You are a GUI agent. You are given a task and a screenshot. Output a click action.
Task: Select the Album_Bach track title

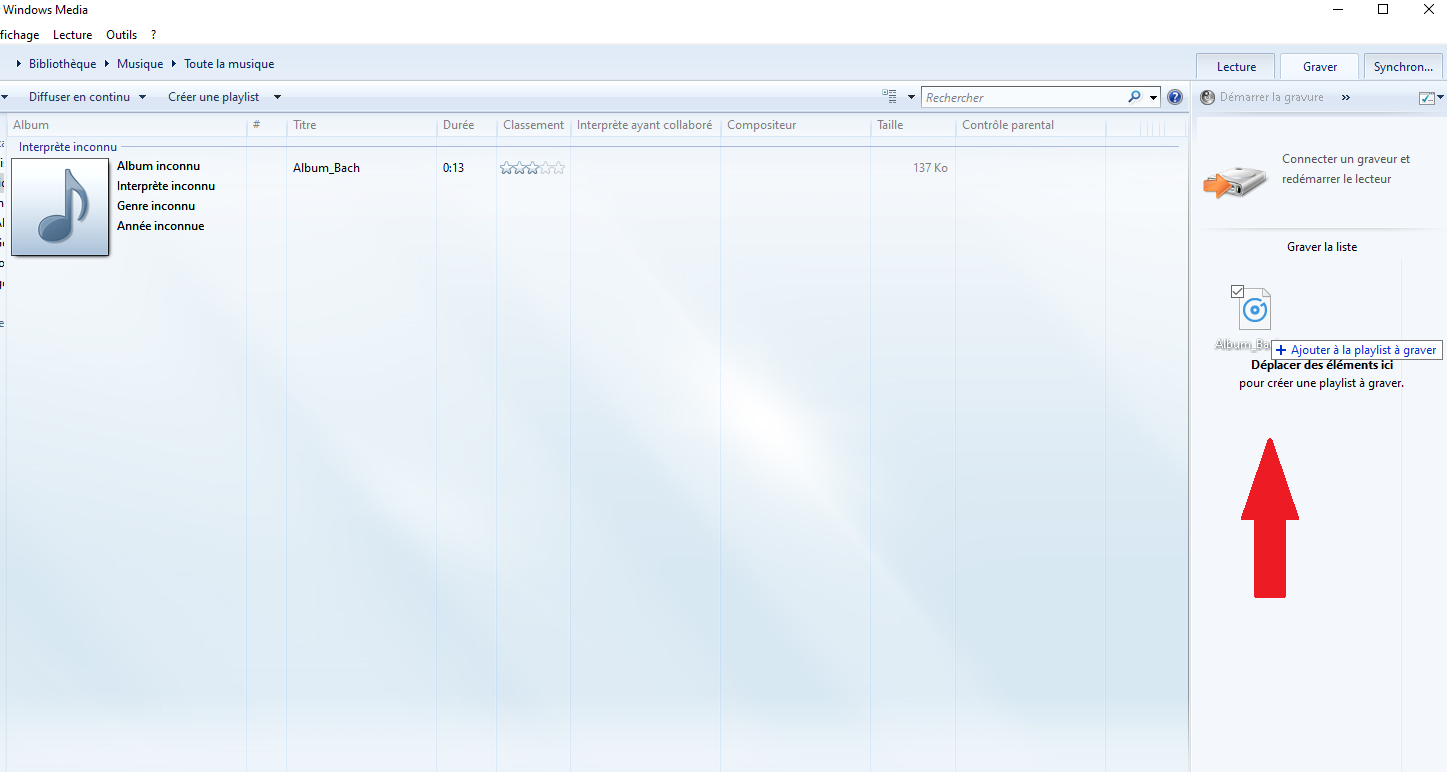(326, 168)
